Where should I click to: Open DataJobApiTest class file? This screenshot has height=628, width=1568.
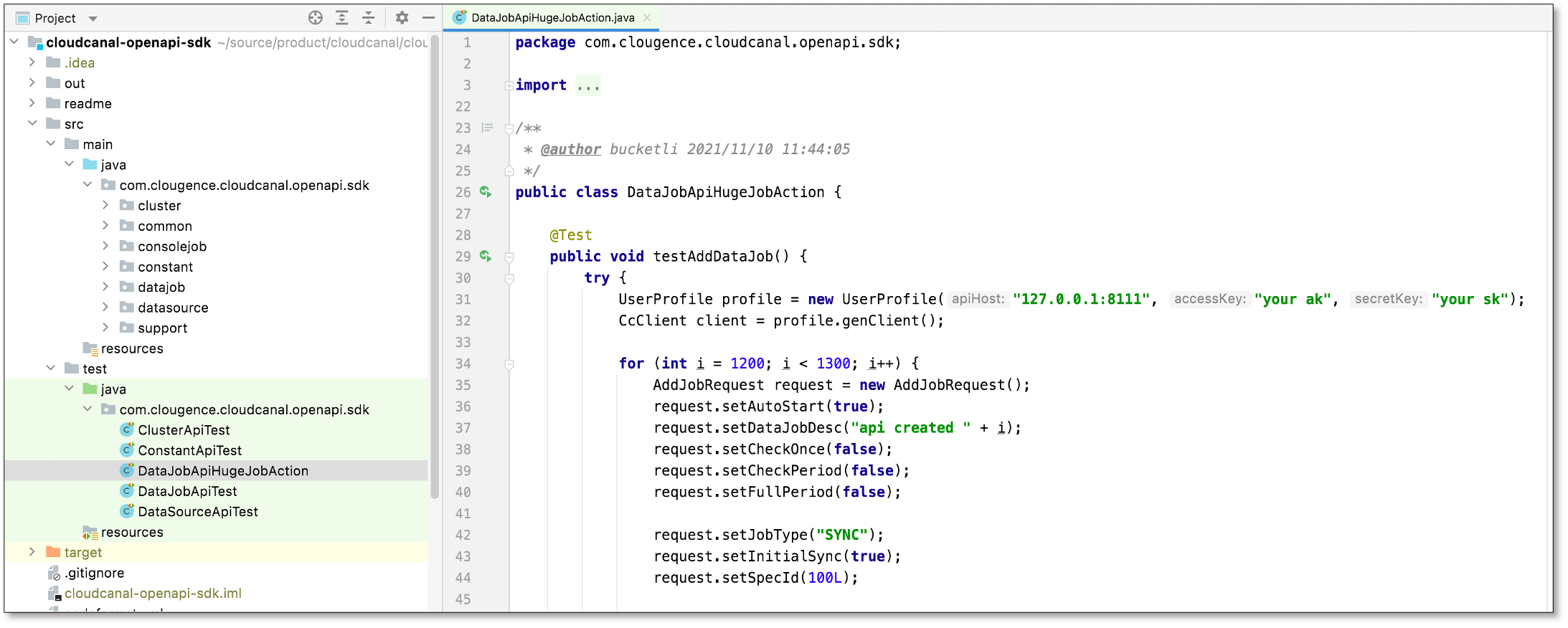pyautogui.click(x=187, y=491)
